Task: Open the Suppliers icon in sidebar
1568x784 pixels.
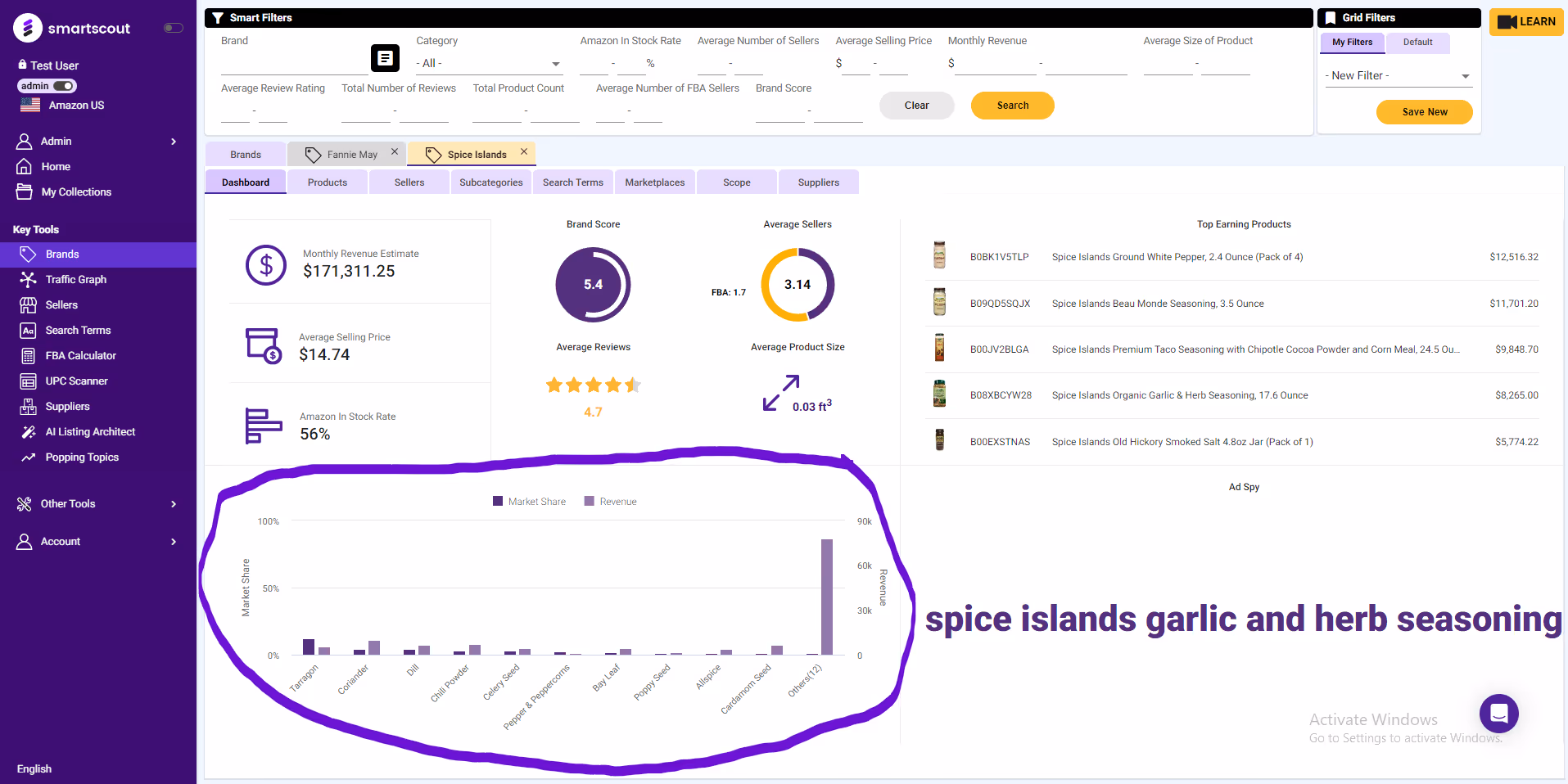Action: click(x=28, y=406)
